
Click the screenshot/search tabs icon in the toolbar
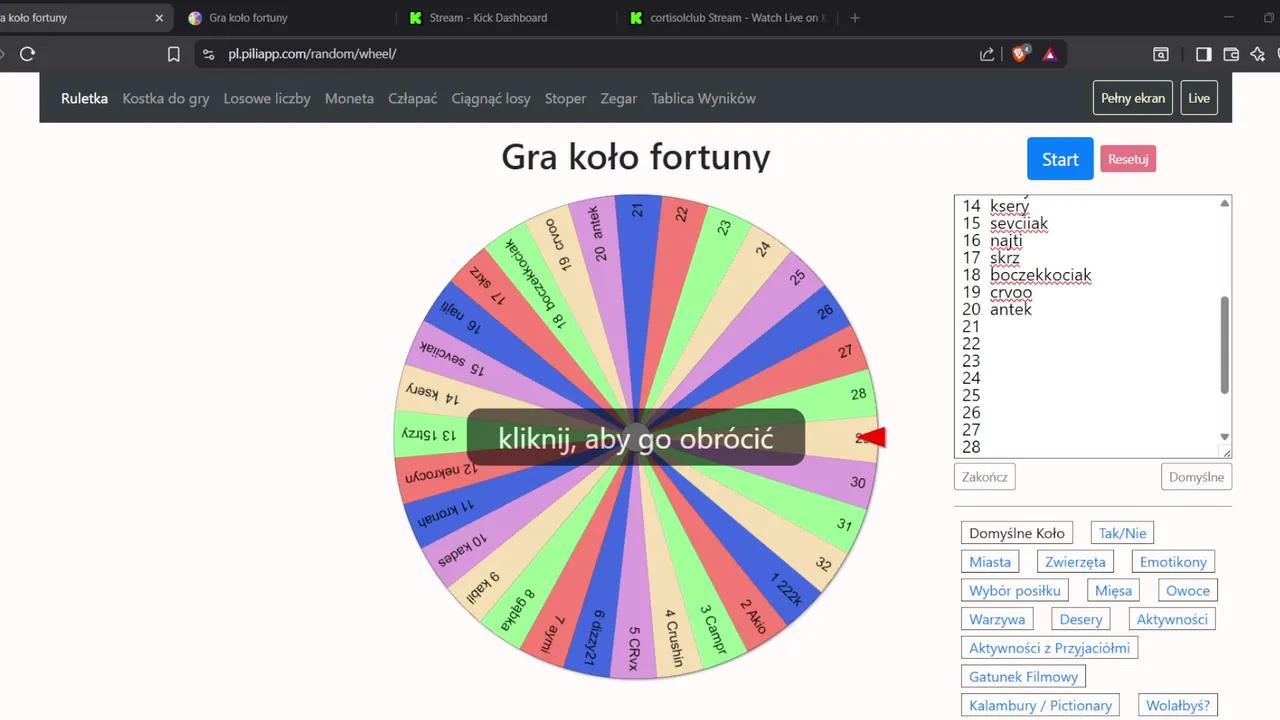(x=1161, y=54)
